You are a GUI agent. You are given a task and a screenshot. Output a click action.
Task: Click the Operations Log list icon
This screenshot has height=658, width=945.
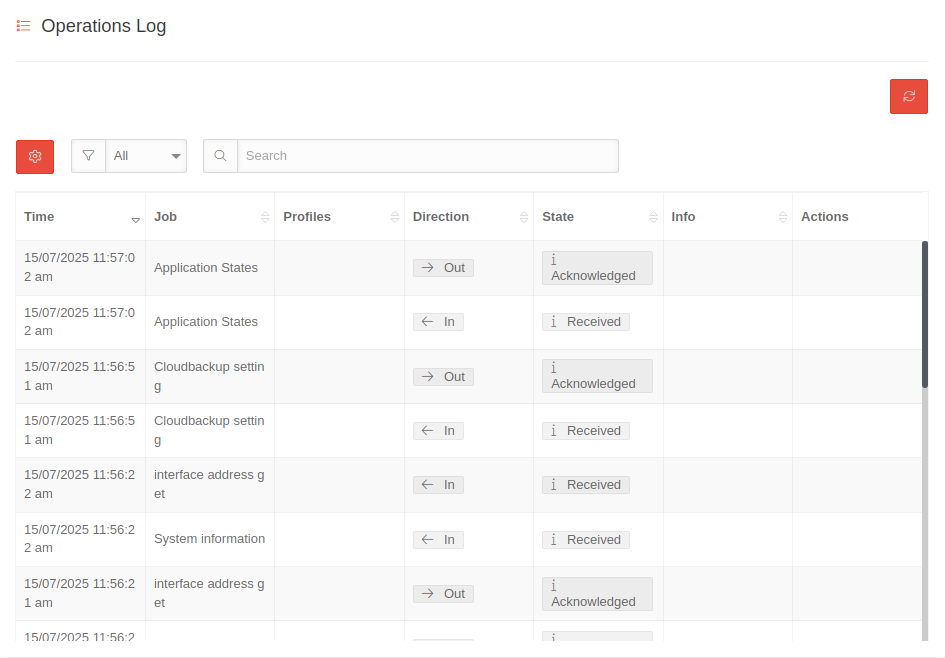click(x=23, y=26)
